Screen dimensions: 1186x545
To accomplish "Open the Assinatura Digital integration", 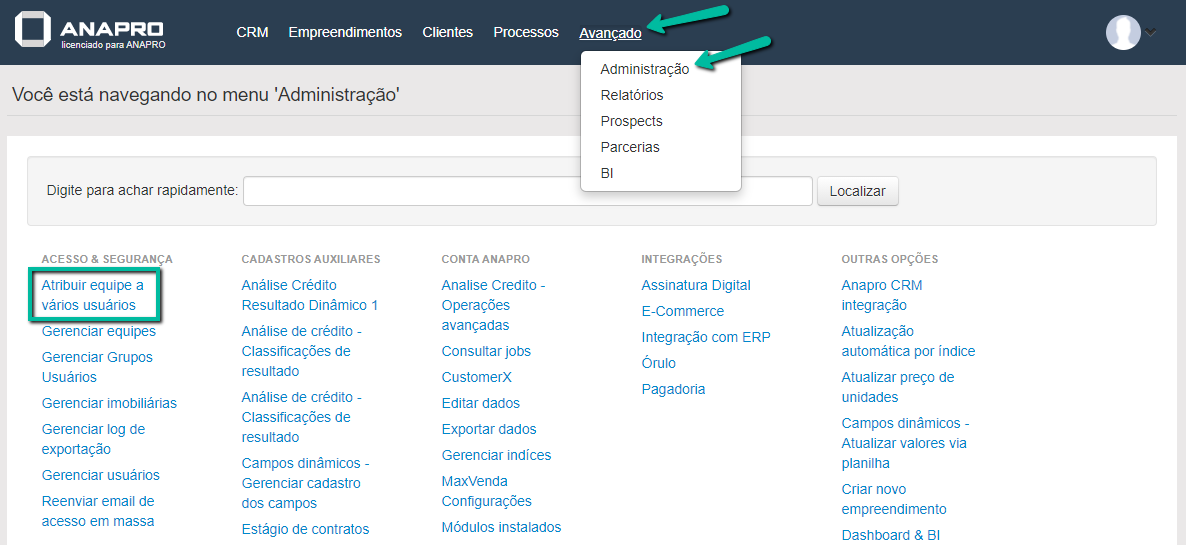I will pyautogui.click(x=695, y=285).
